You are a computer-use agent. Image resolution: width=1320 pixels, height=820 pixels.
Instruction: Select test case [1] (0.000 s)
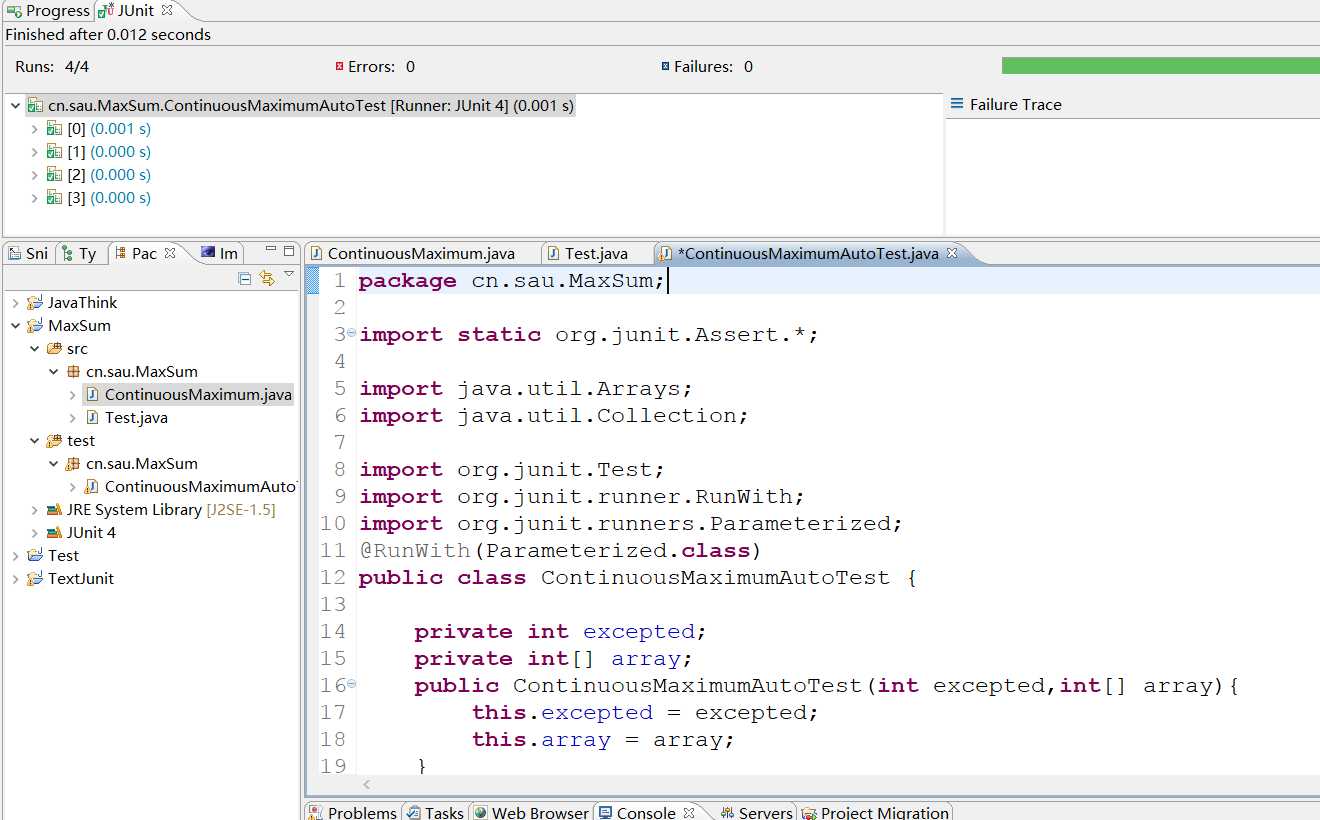(x=99, y=151)
